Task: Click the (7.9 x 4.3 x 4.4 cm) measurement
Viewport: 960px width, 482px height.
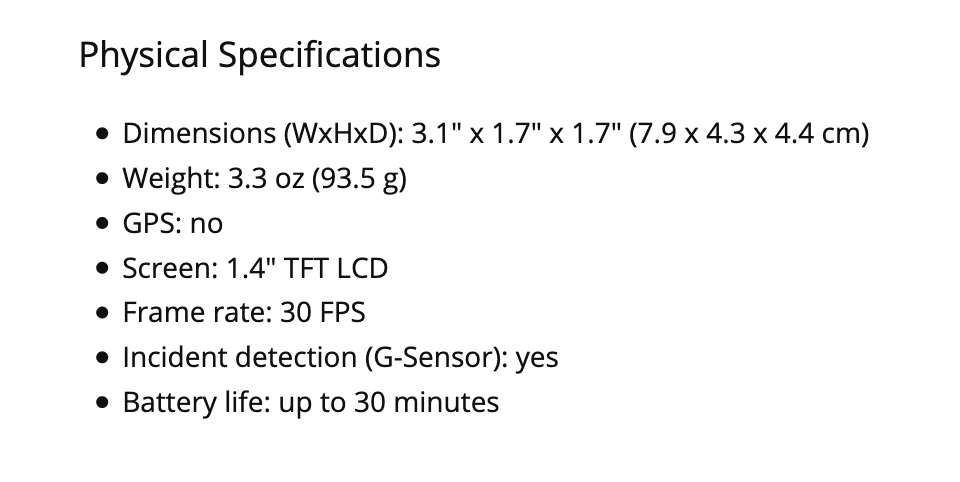Action: [x=749, y=133]
